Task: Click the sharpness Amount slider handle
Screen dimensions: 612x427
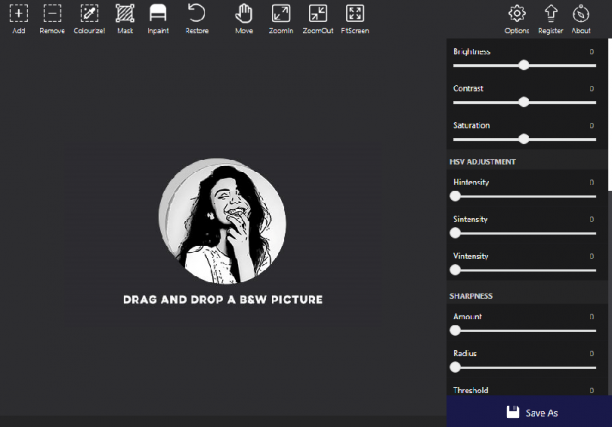Action: [455, 330]
